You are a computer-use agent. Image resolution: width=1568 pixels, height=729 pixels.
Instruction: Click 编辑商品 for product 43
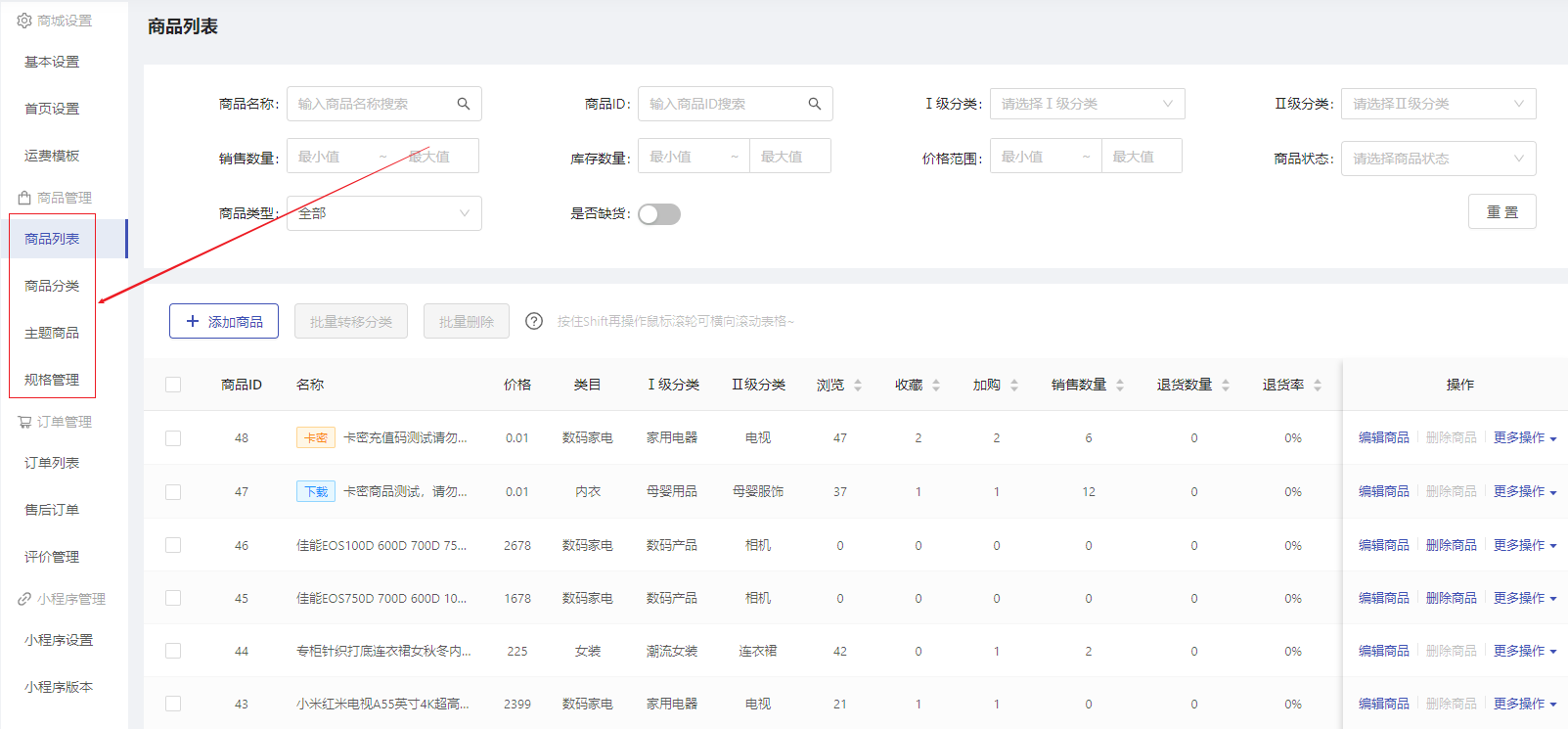tap(1384, 704)
